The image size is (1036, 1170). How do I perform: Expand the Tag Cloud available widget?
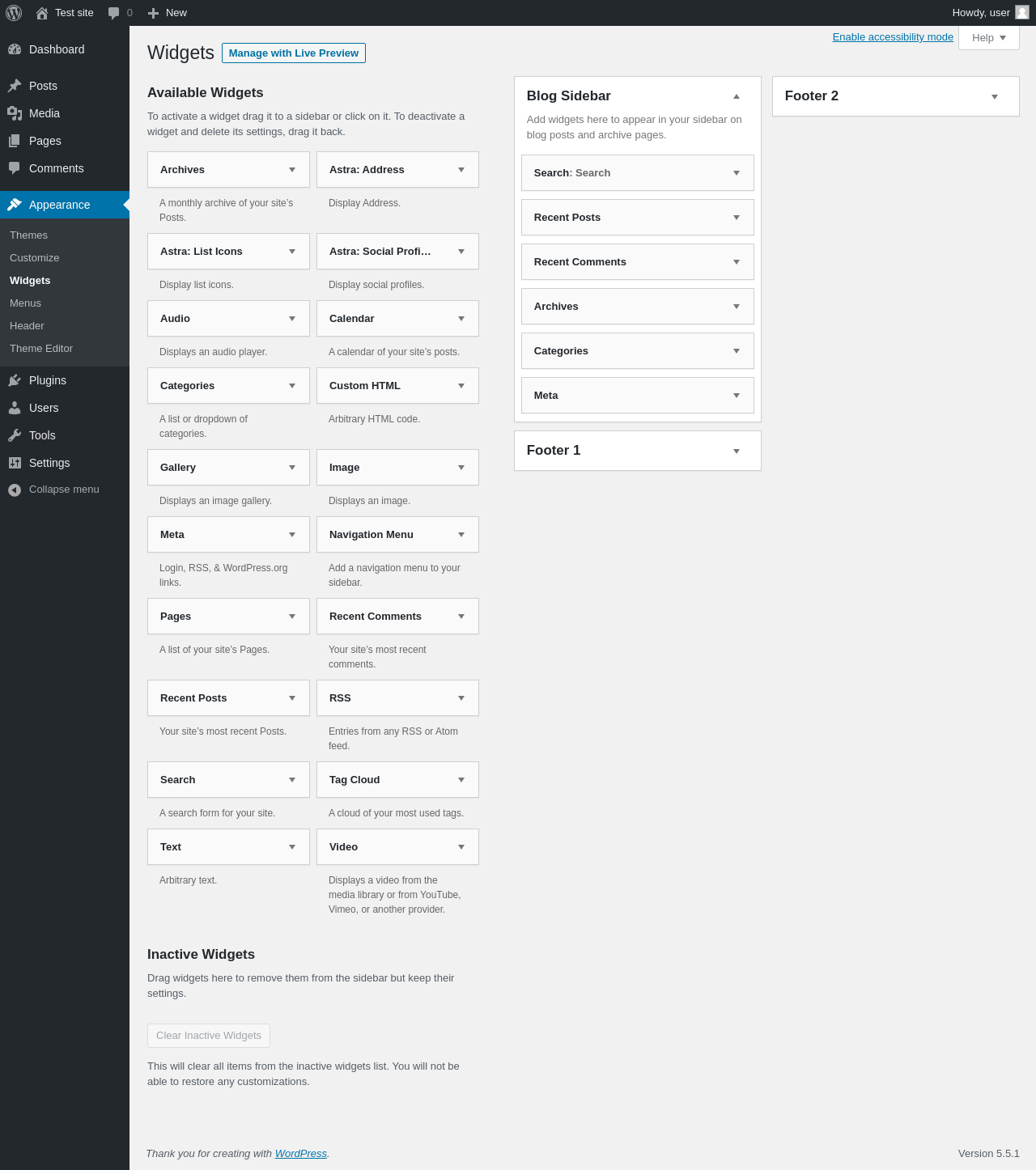[461, 780]
